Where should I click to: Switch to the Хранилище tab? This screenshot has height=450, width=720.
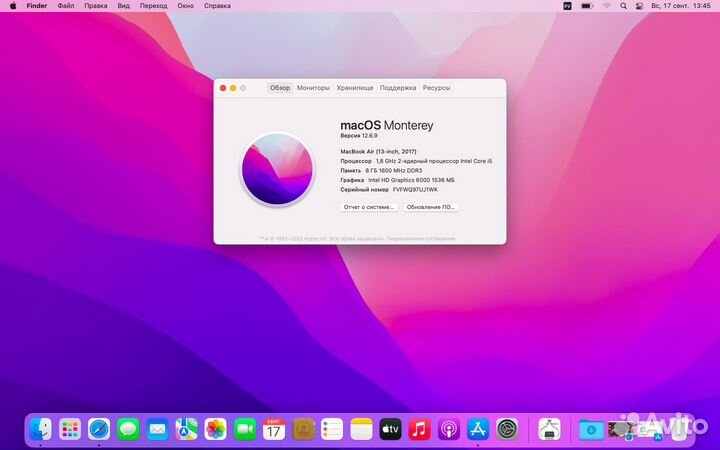(x=354, y=88)
